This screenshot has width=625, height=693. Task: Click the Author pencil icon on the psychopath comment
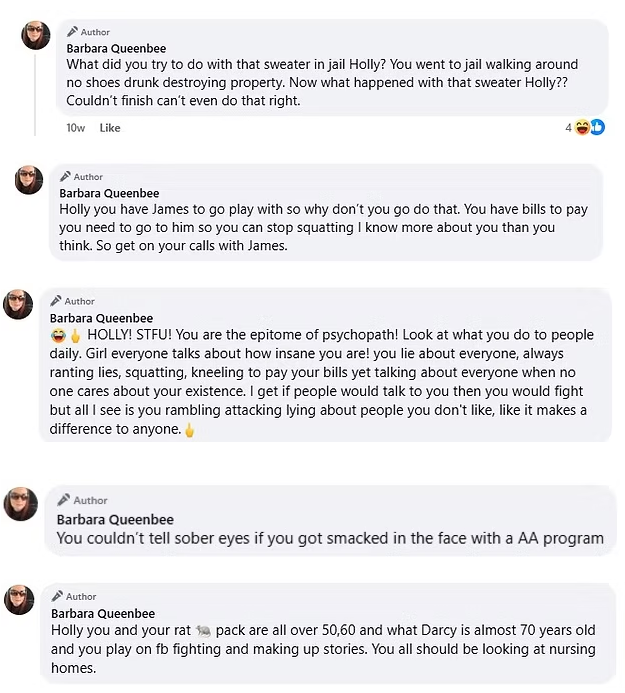(57, 300)
